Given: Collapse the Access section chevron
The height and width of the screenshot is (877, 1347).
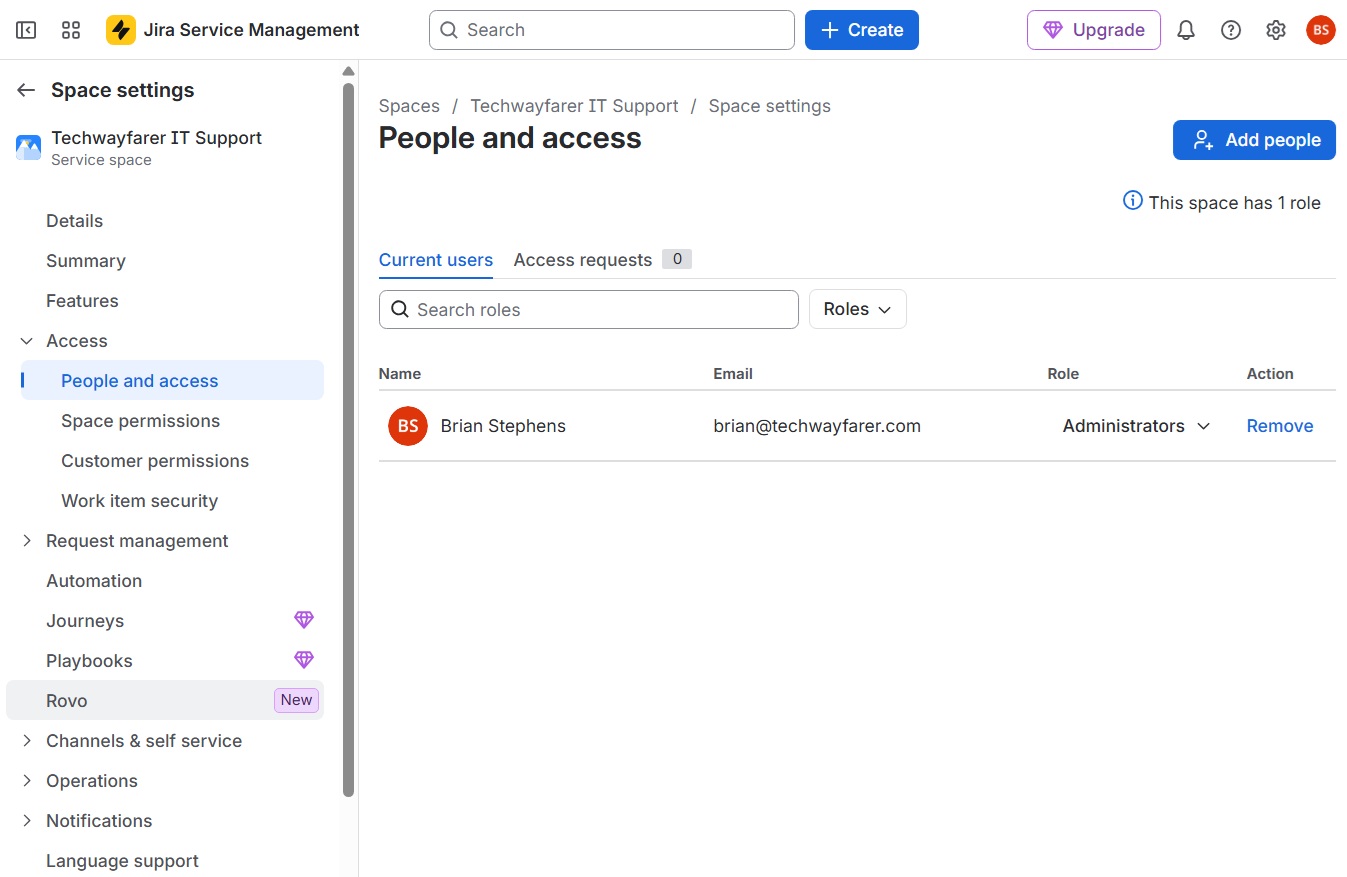Looking at the screenshot, I should coord(27,341).
